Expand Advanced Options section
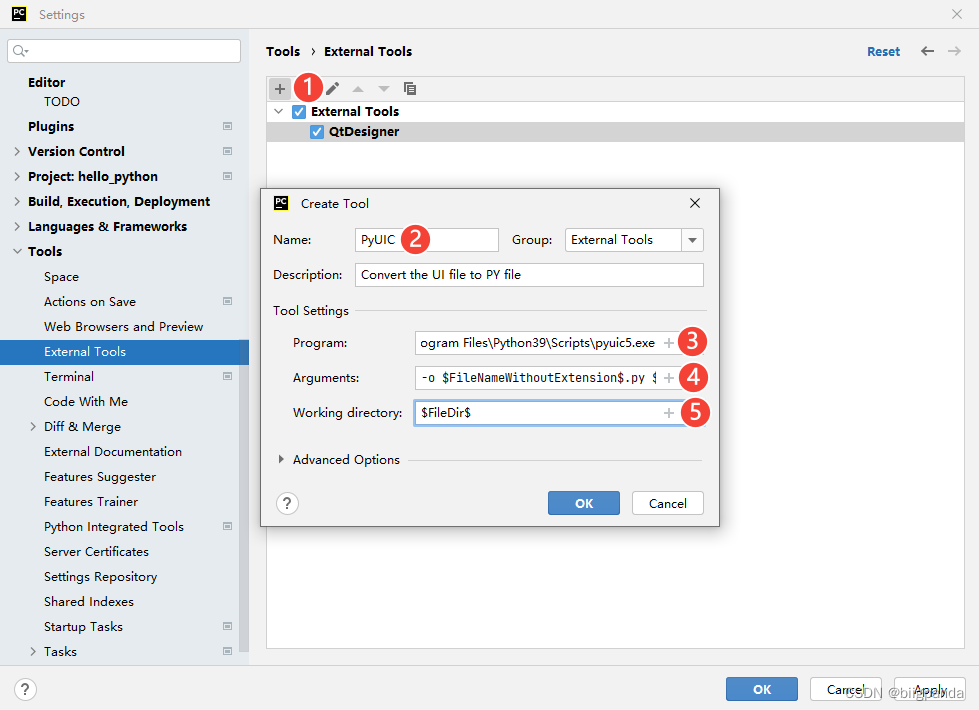The height and width of the screenshot is (710, 979). click(281, 460)
